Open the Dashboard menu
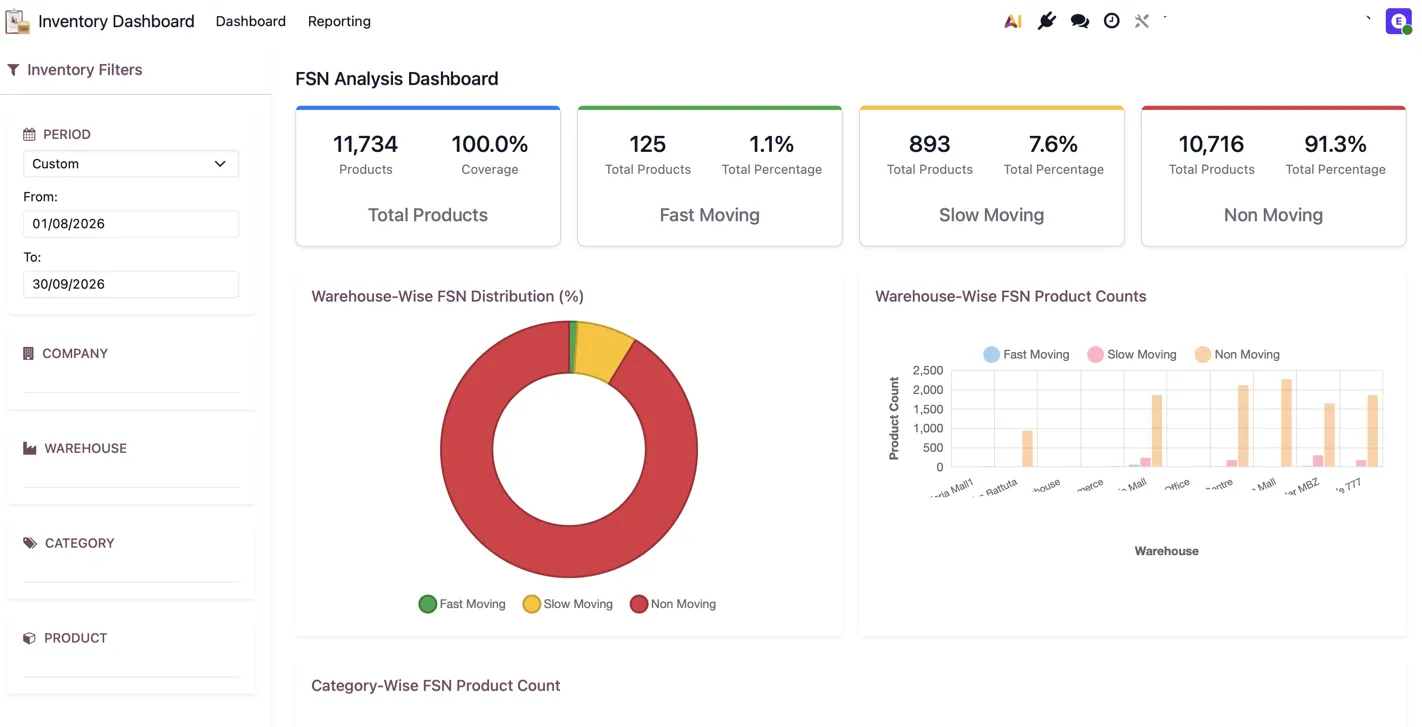Viewport: 1422px width, 727px height. tap(250, 21)
